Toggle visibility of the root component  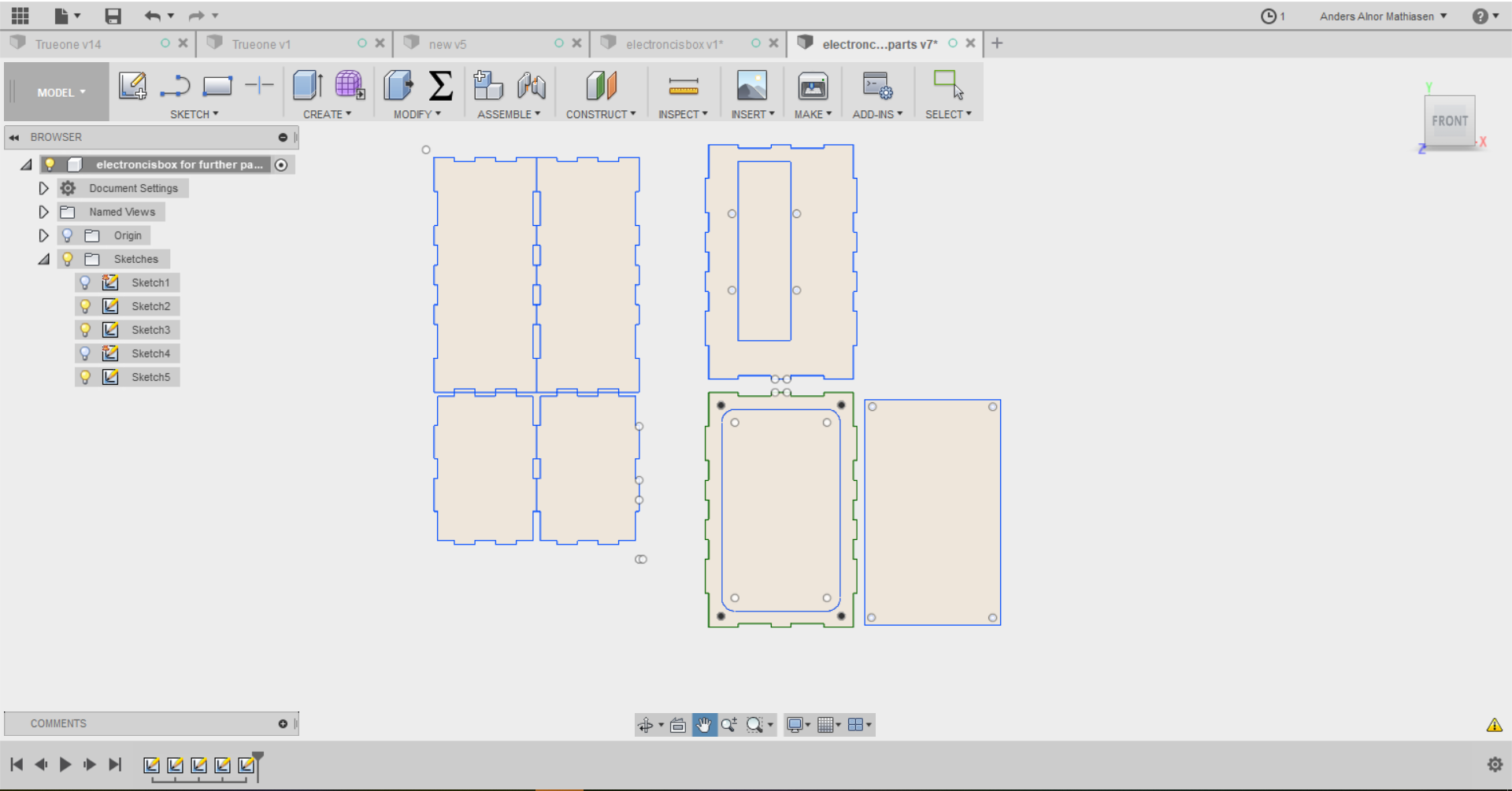coord(50,164)
